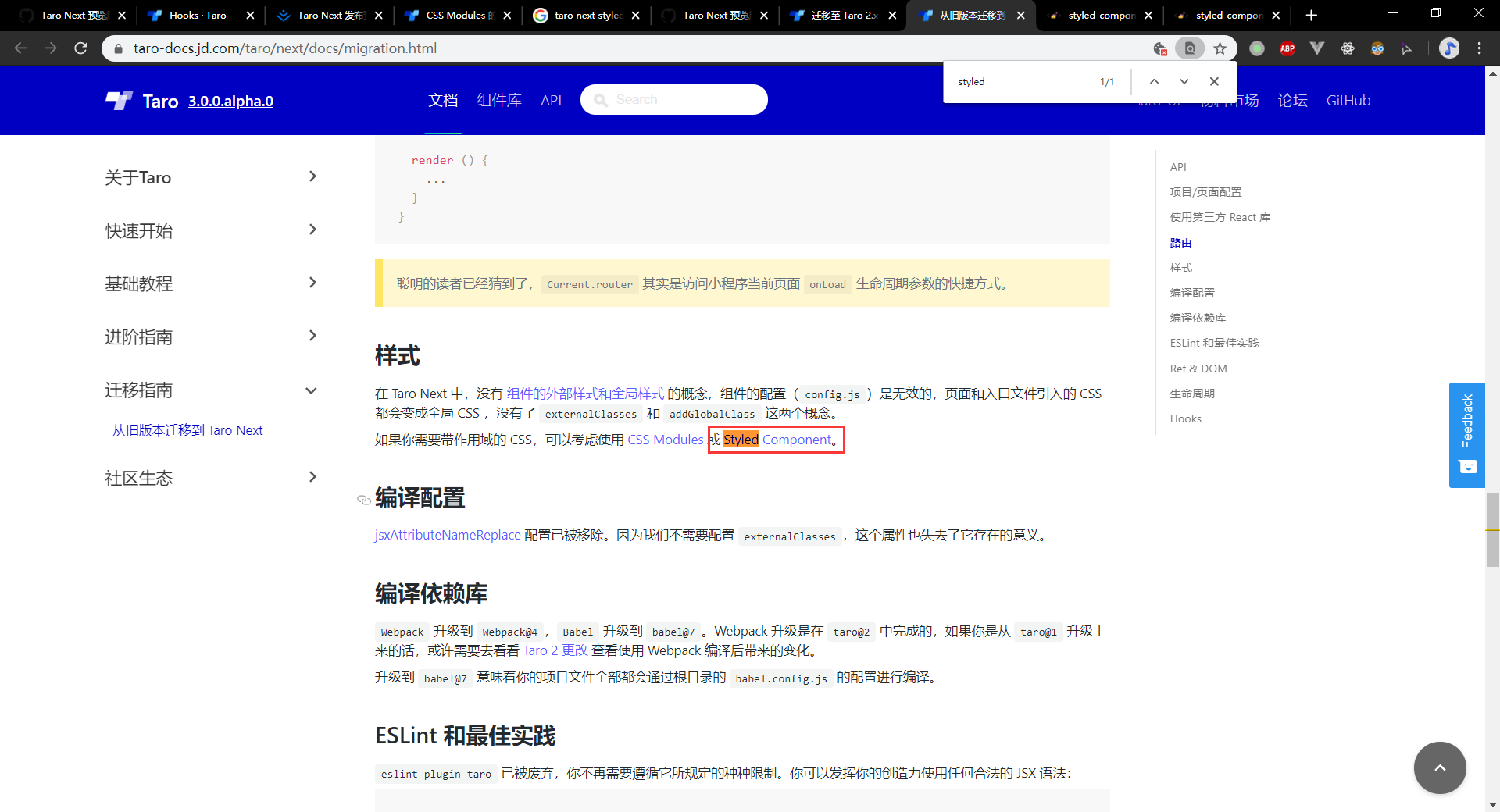1500x812 pixels.
Task: Go to next find result arrow
Action: (1184, 81)
